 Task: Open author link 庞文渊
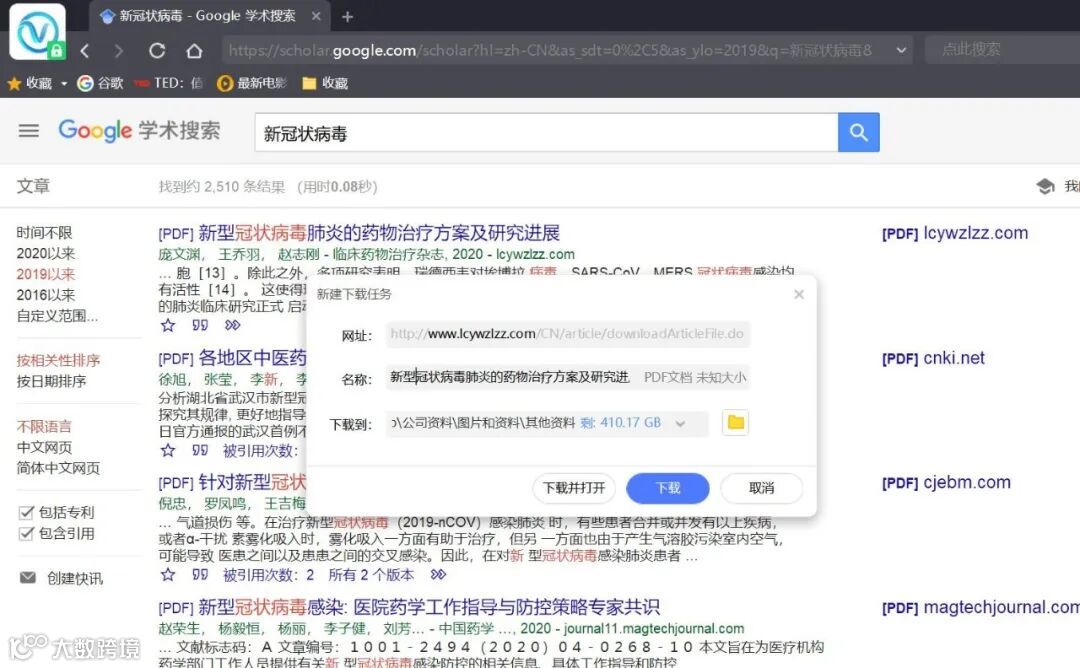pyautogui.click(x=179, y=254)
